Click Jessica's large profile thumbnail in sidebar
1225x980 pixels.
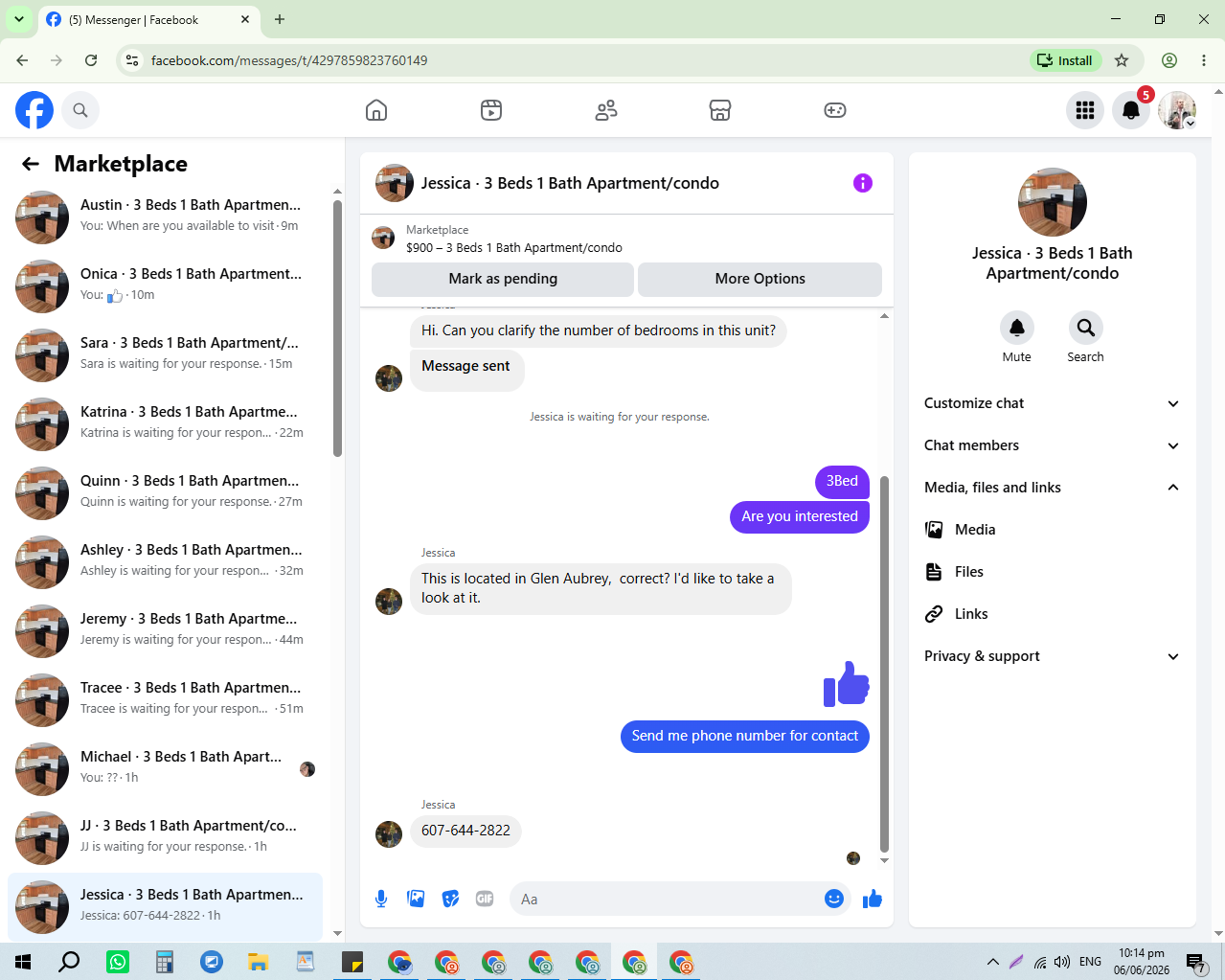tap(1053, 202)
